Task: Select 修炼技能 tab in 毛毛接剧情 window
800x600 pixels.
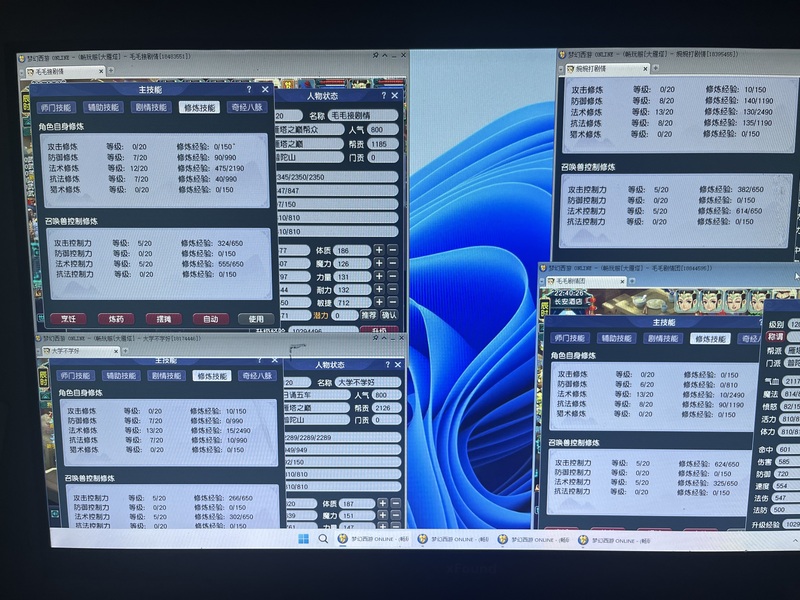Action: coord(199,108)
